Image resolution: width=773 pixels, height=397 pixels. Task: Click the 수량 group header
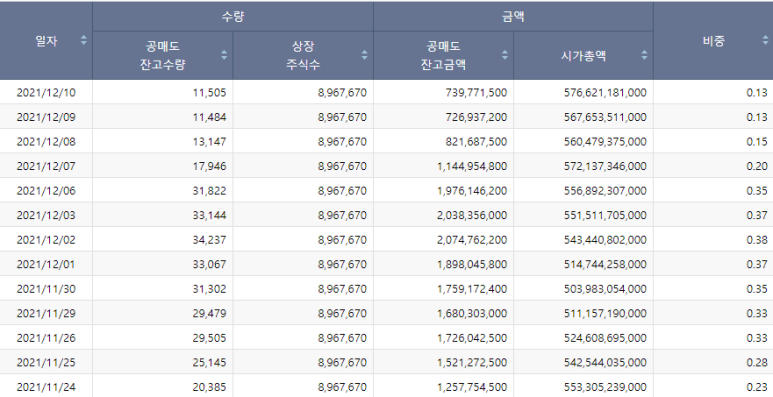click(x=233, y=16)
